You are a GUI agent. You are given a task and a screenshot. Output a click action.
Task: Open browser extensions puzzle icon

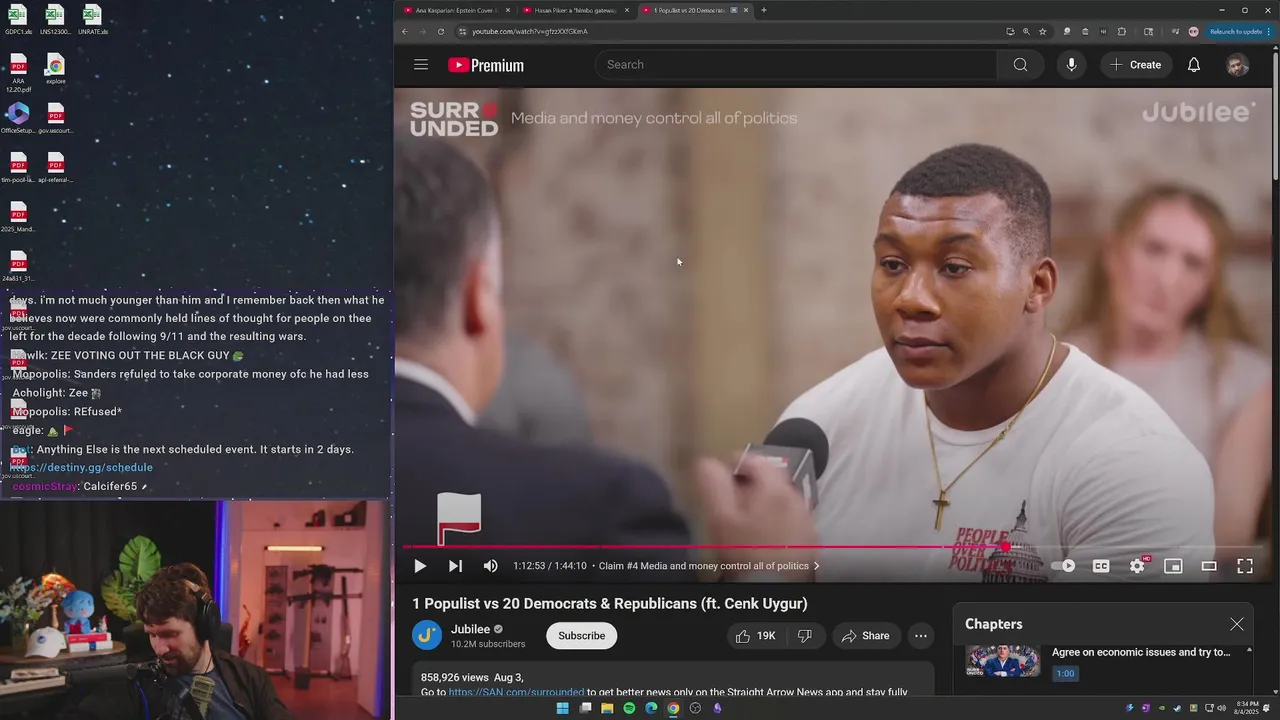pyautogui.click(x=1121, y=32)
